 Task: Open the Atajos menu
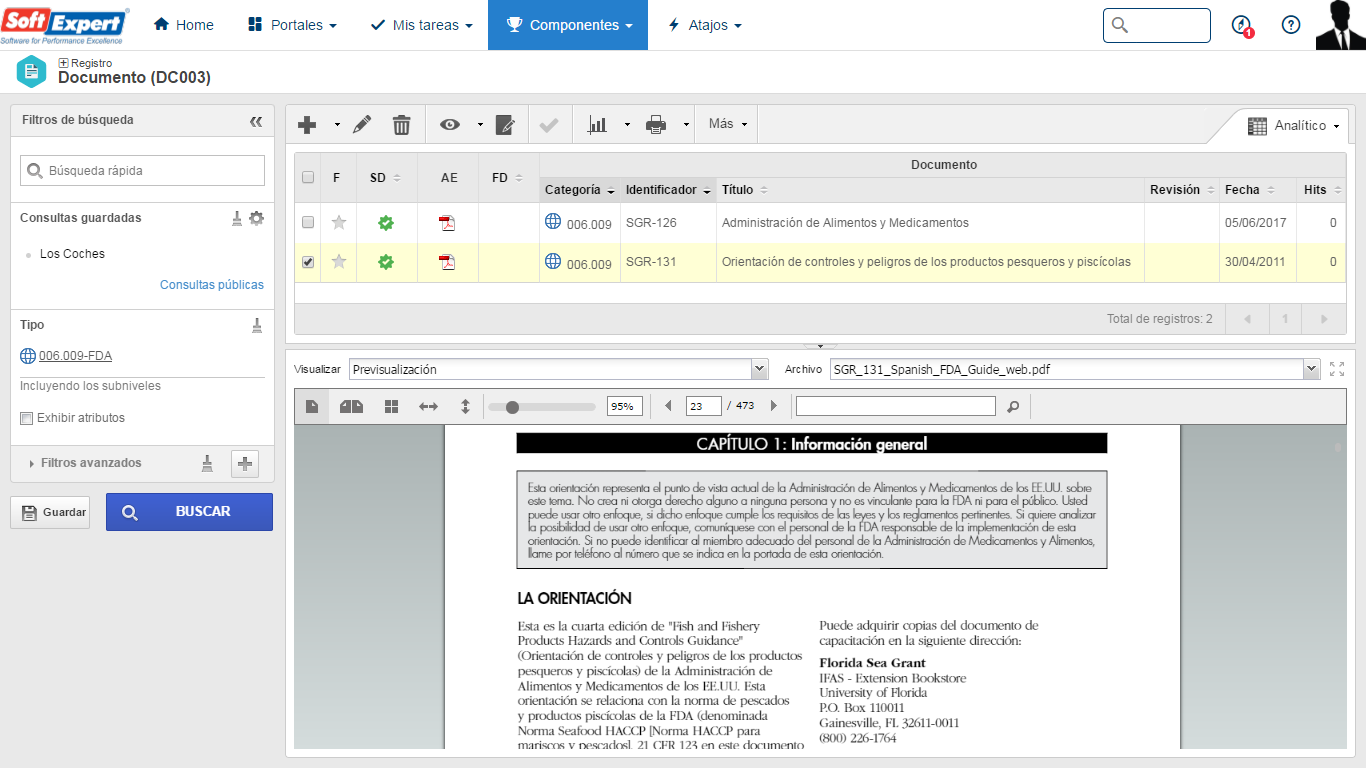(705, 25)
